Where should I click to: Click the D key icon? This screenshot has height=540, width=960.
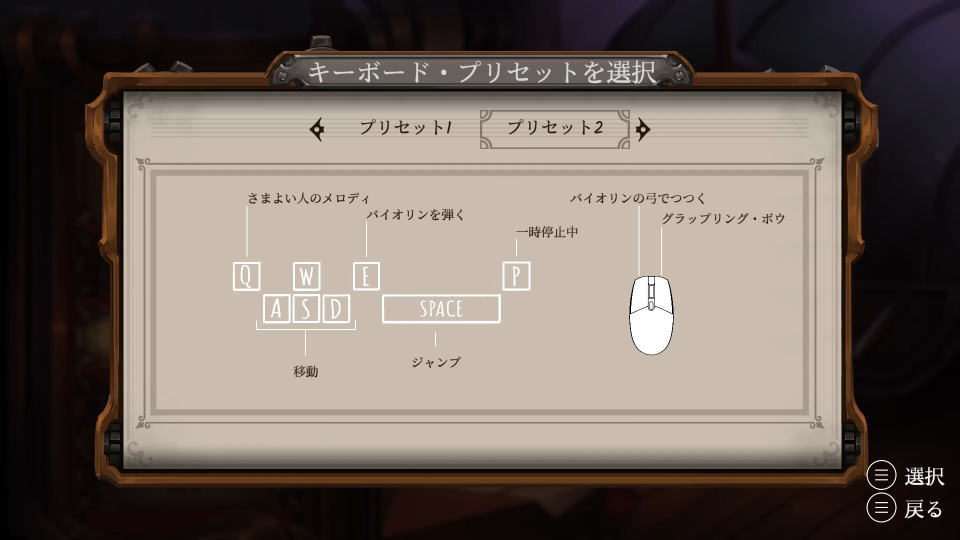point(336,309)
